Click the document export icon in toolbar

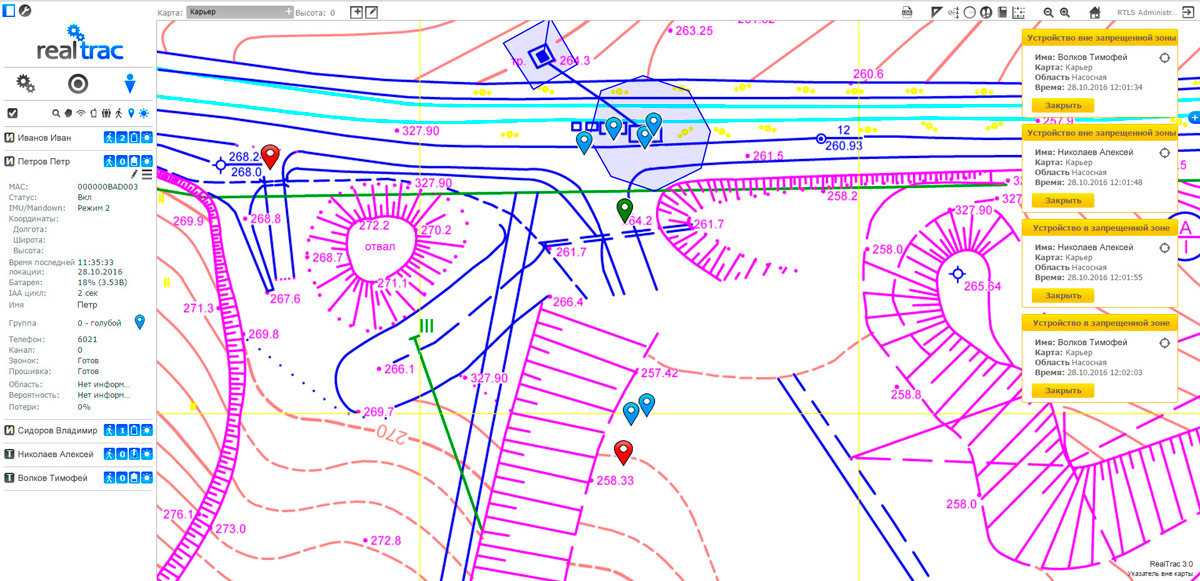pyautogui.click(x=906, y=12)
